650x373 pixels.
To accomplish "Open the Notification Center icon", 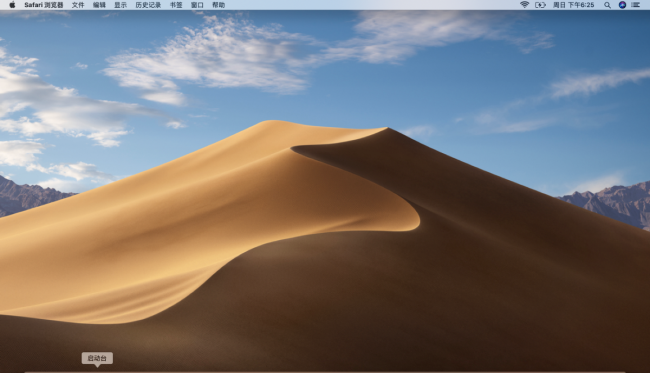I will [636, 5].
